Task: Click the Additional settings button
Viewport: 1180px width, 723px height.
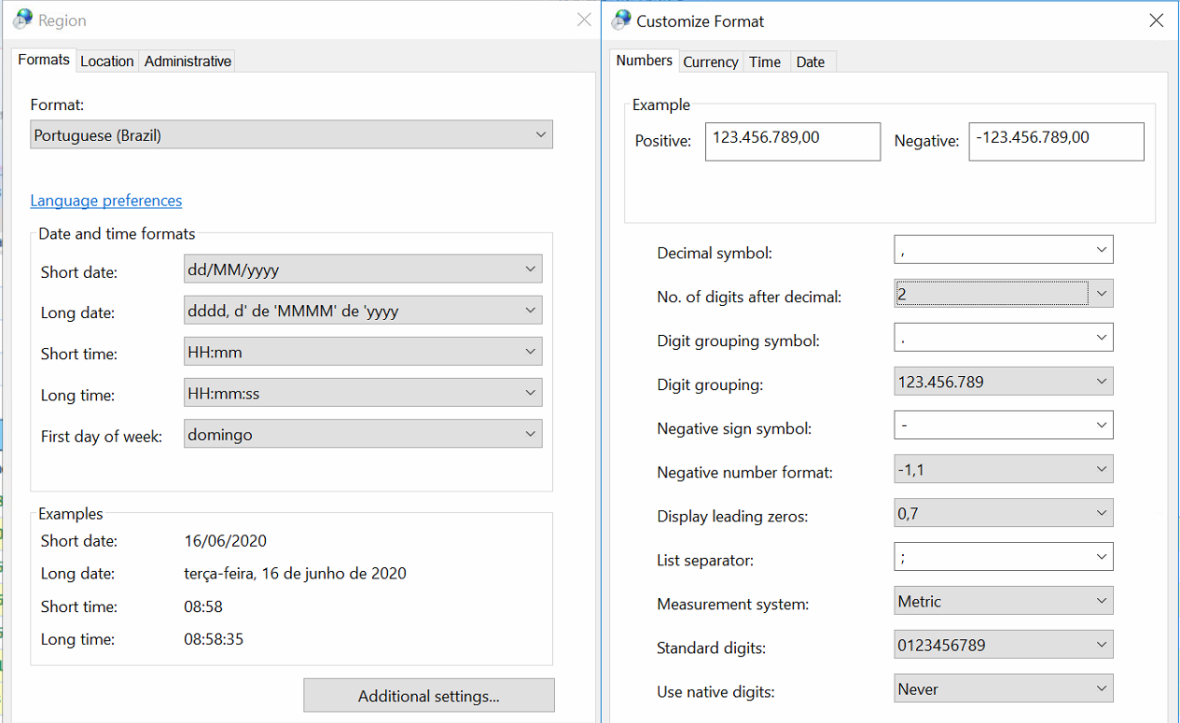Action: [x=428, y=696]
